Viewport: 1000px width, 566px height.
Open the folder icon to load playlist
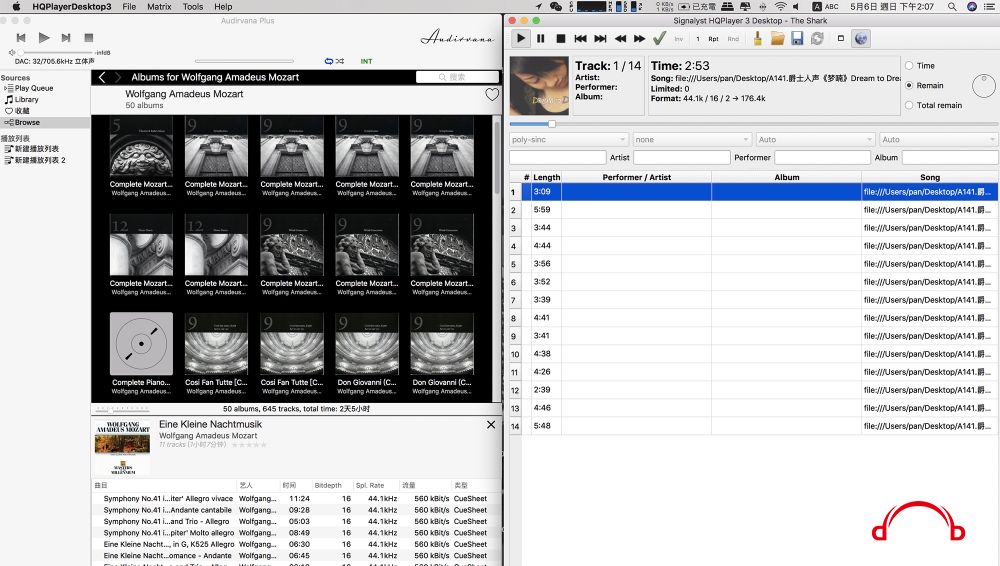coord(777,39)
